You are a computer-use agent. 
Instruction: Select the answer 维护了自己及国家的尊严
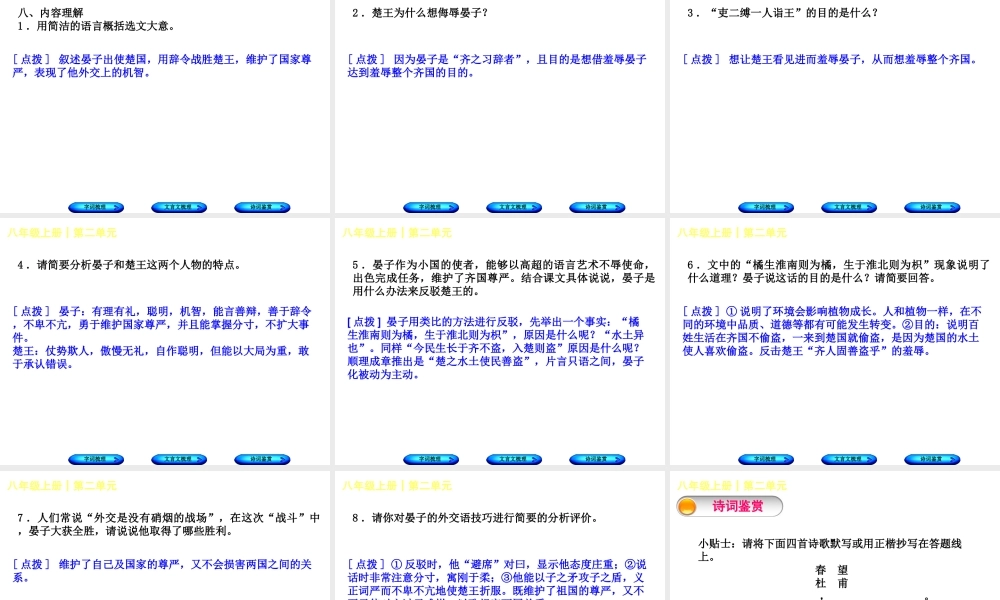162,571
